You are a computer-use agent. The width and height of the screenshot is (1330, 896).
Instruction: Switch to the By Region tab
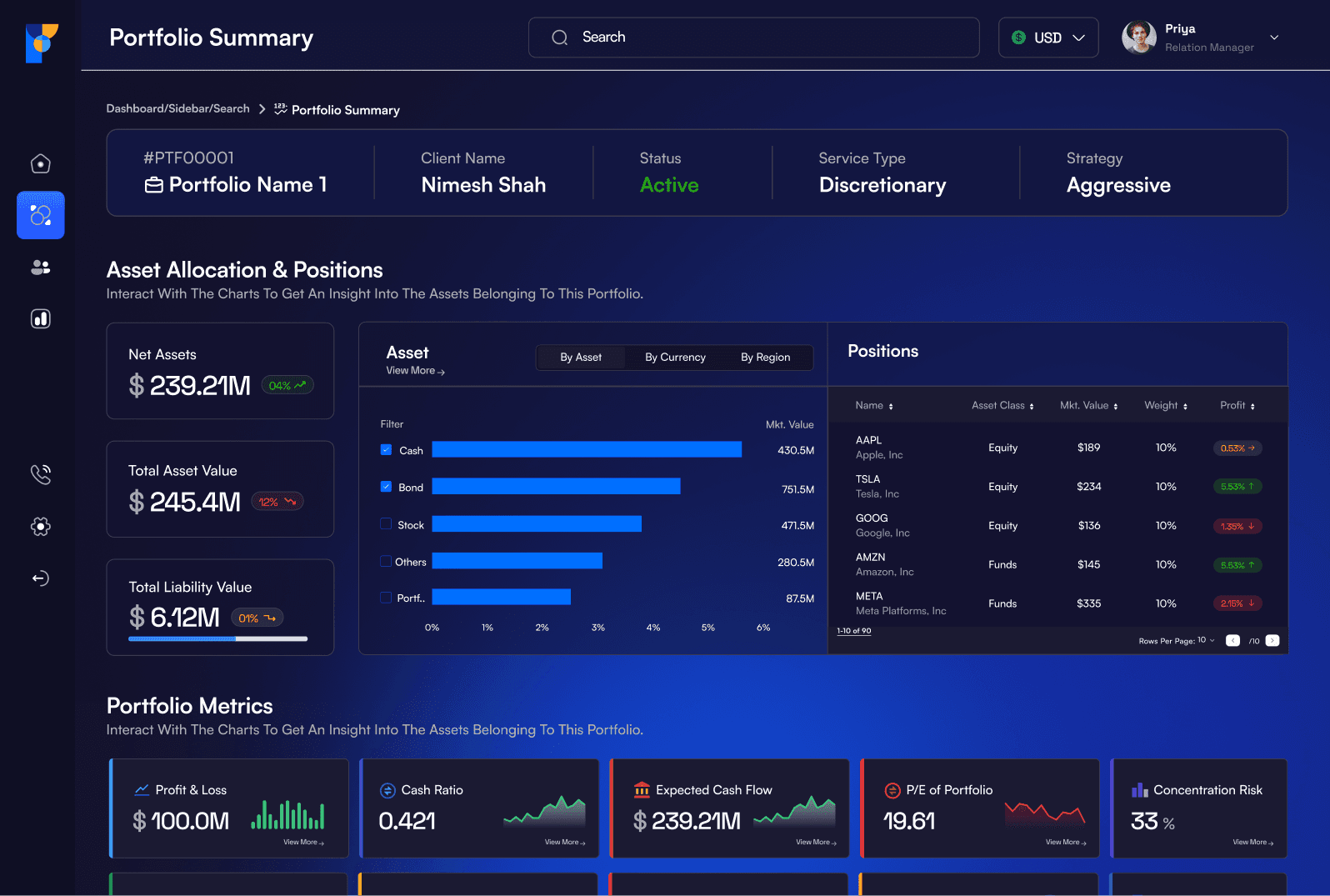tap(765, 357)
